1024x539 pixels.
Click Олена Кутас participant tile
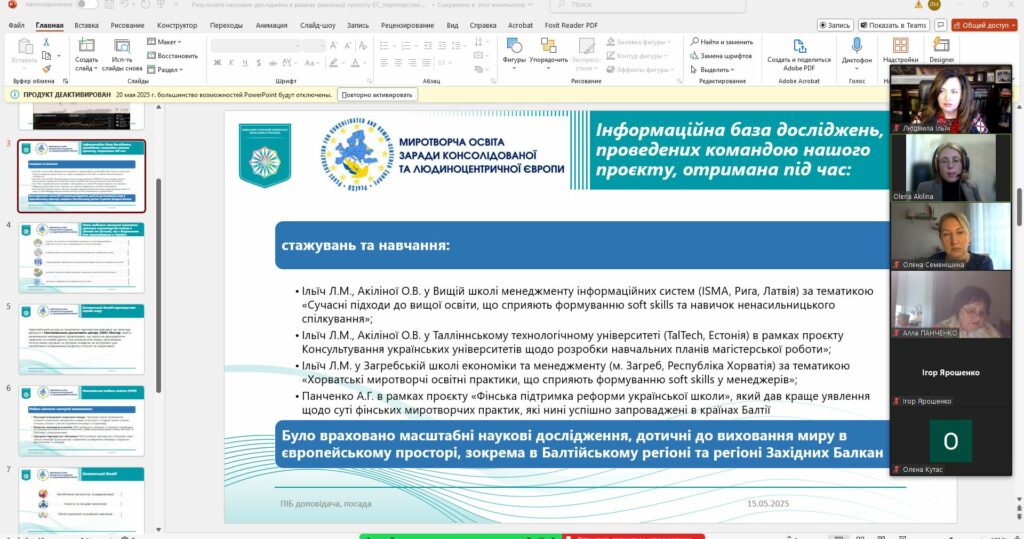pyautogui.click(x=951, y=441)
